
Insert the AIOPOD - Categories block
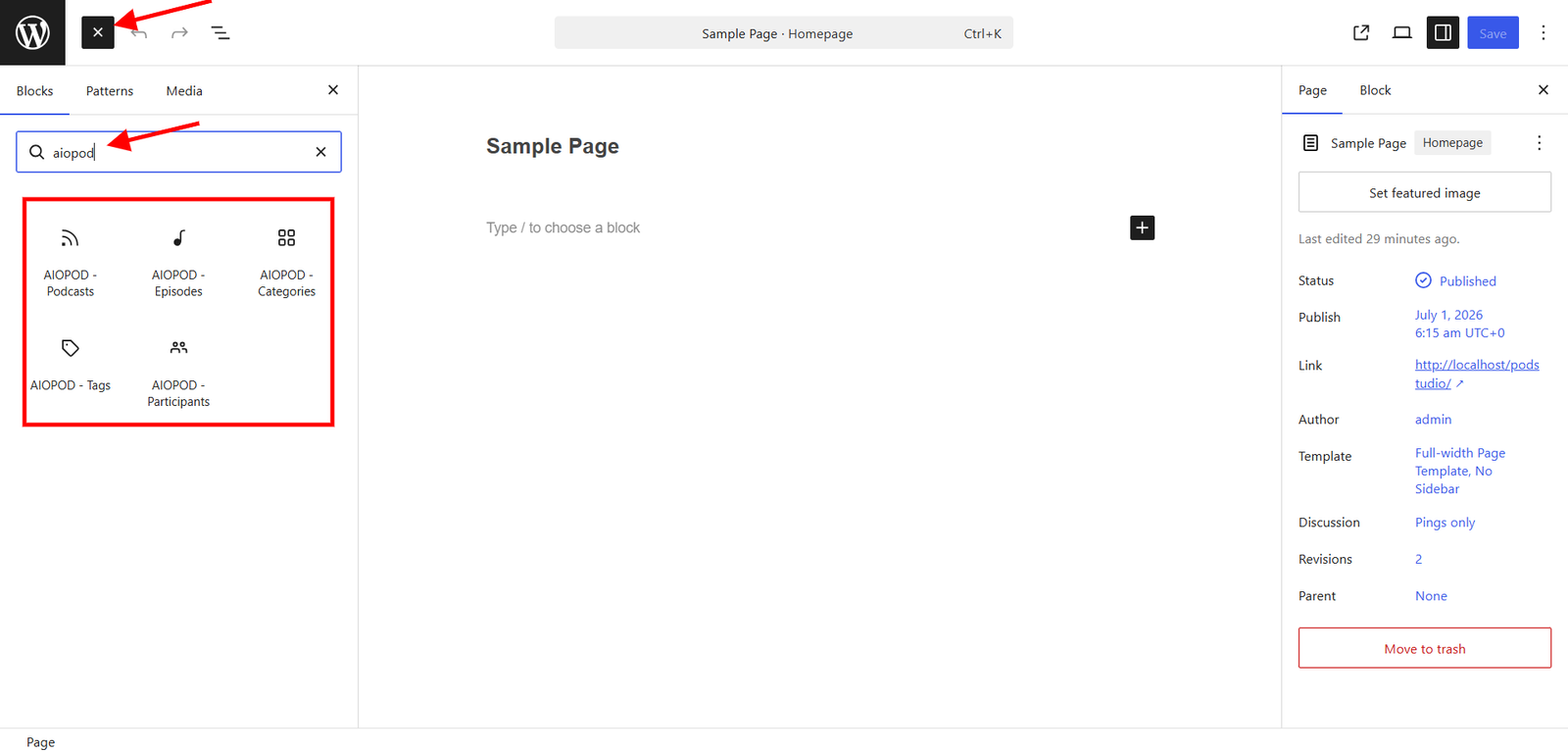point(286,261)
